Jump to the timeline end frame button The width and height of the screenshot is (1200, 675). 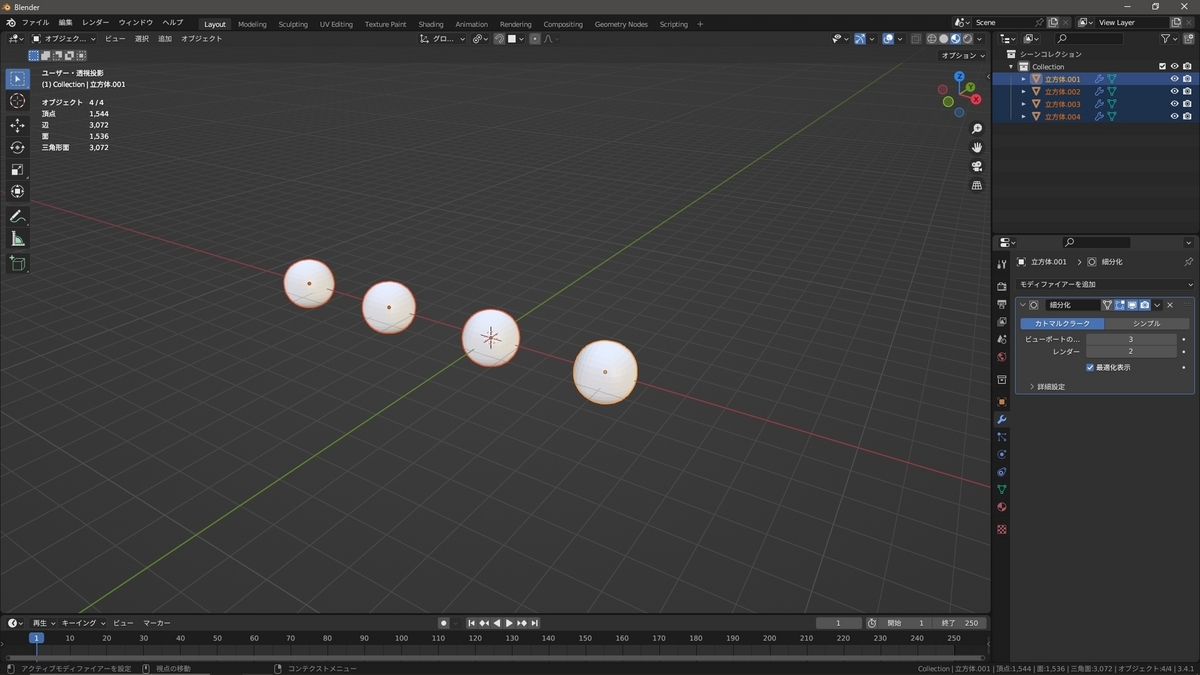pyautogui.click(x=535, y=623)
